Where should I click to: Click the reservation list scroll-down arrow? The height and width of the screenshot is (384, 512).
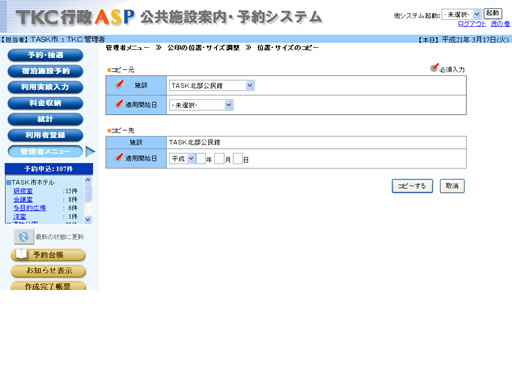(88, 219)
